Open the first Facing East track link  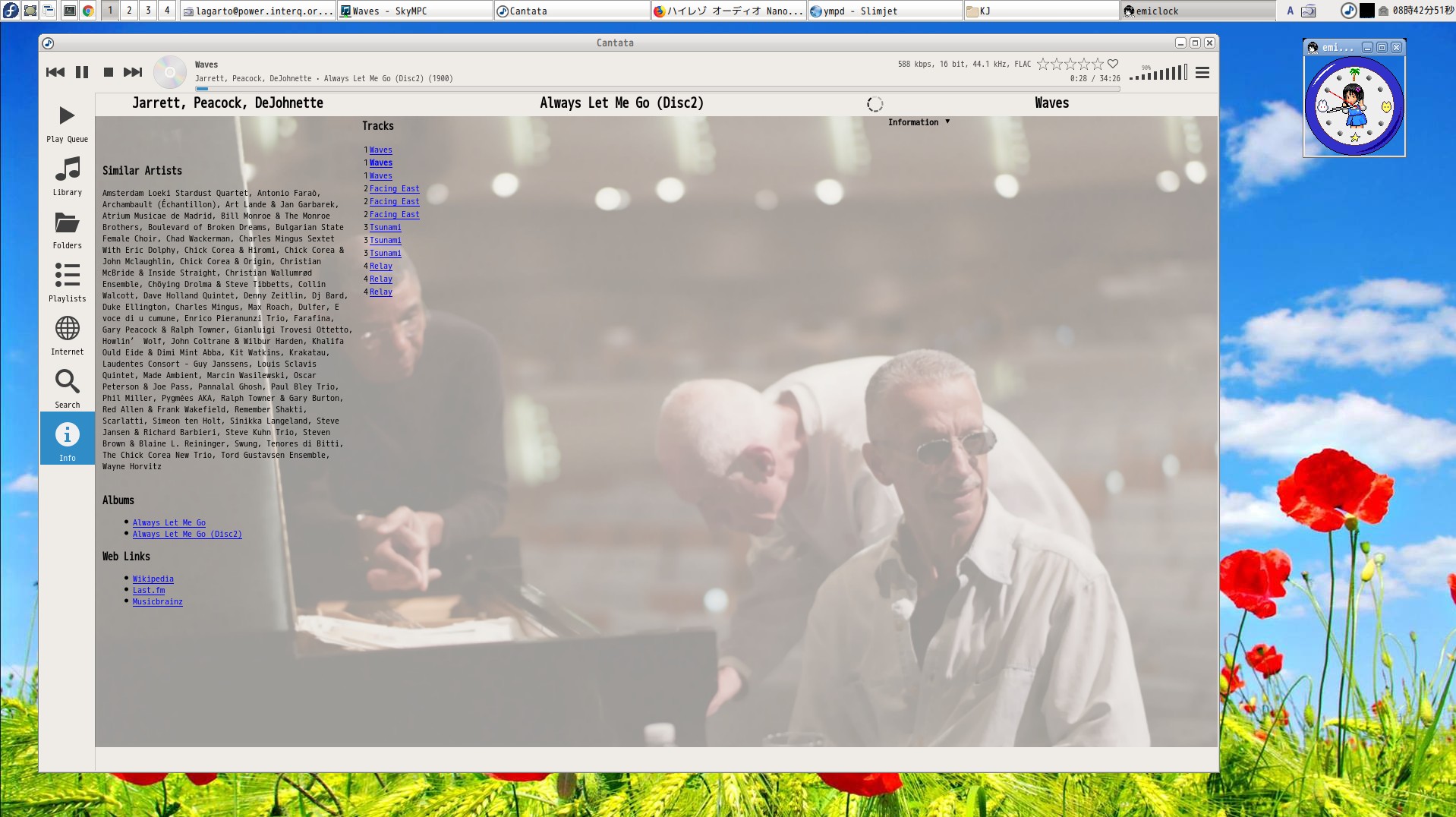click(394, 188)
